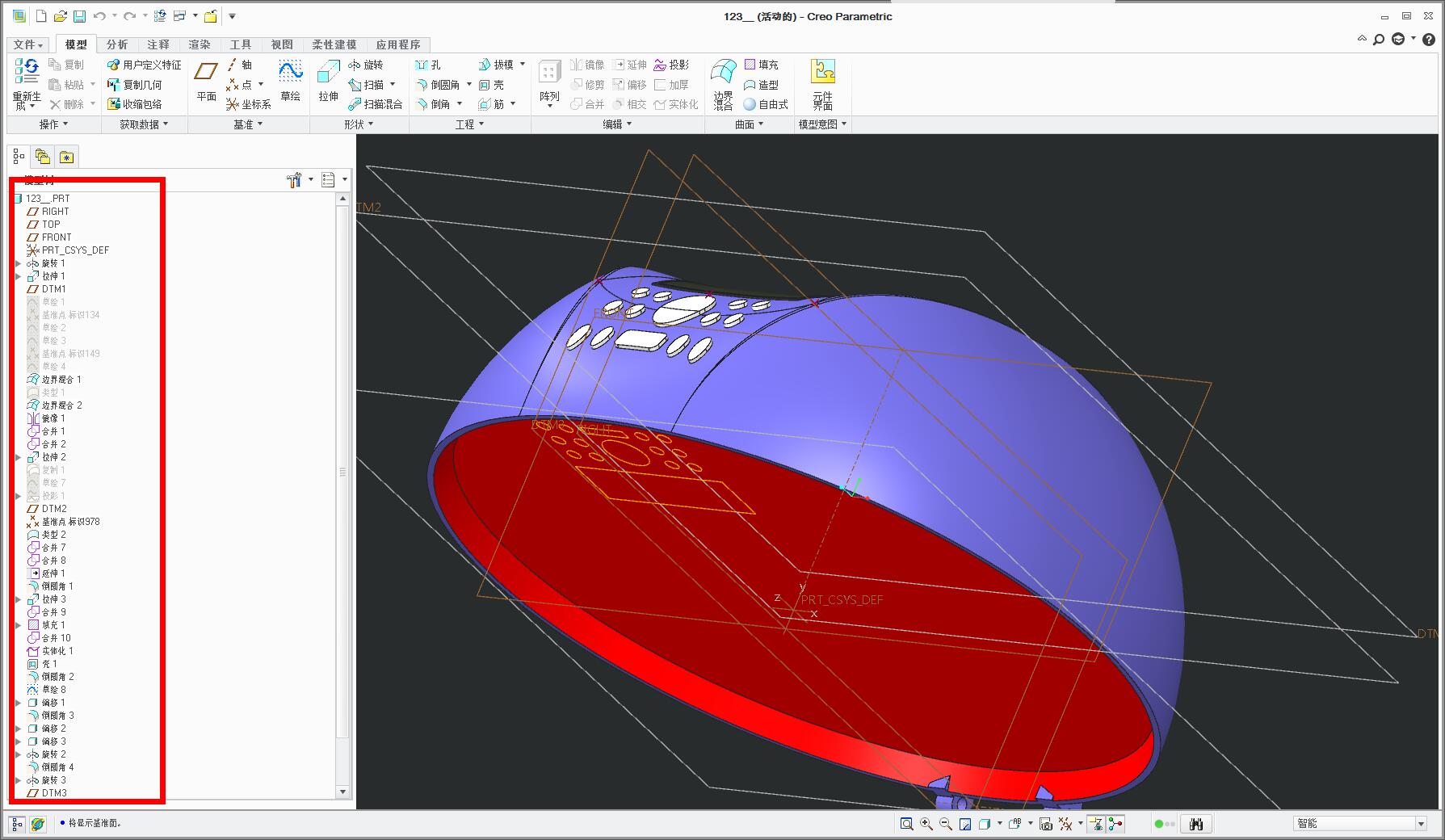Open the selection filter dropdown showing 智能
The height and width of the screenshot is (840, 1445).
(x=1360, y=824)
